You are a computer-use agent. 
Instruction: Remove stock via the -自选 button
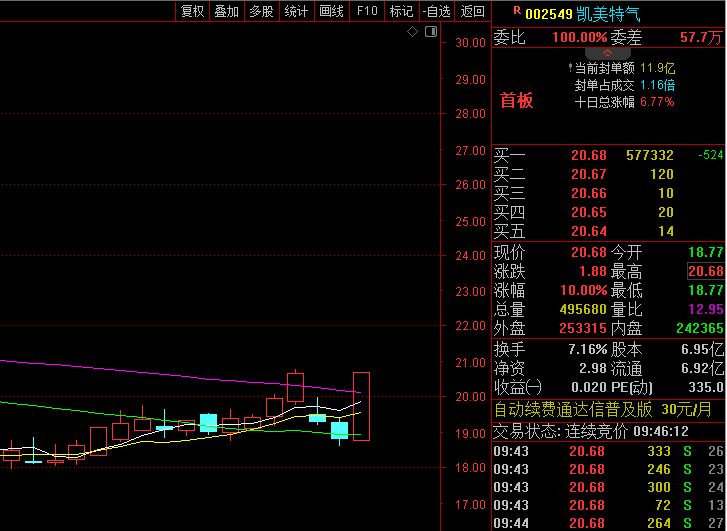coord(437,11)
